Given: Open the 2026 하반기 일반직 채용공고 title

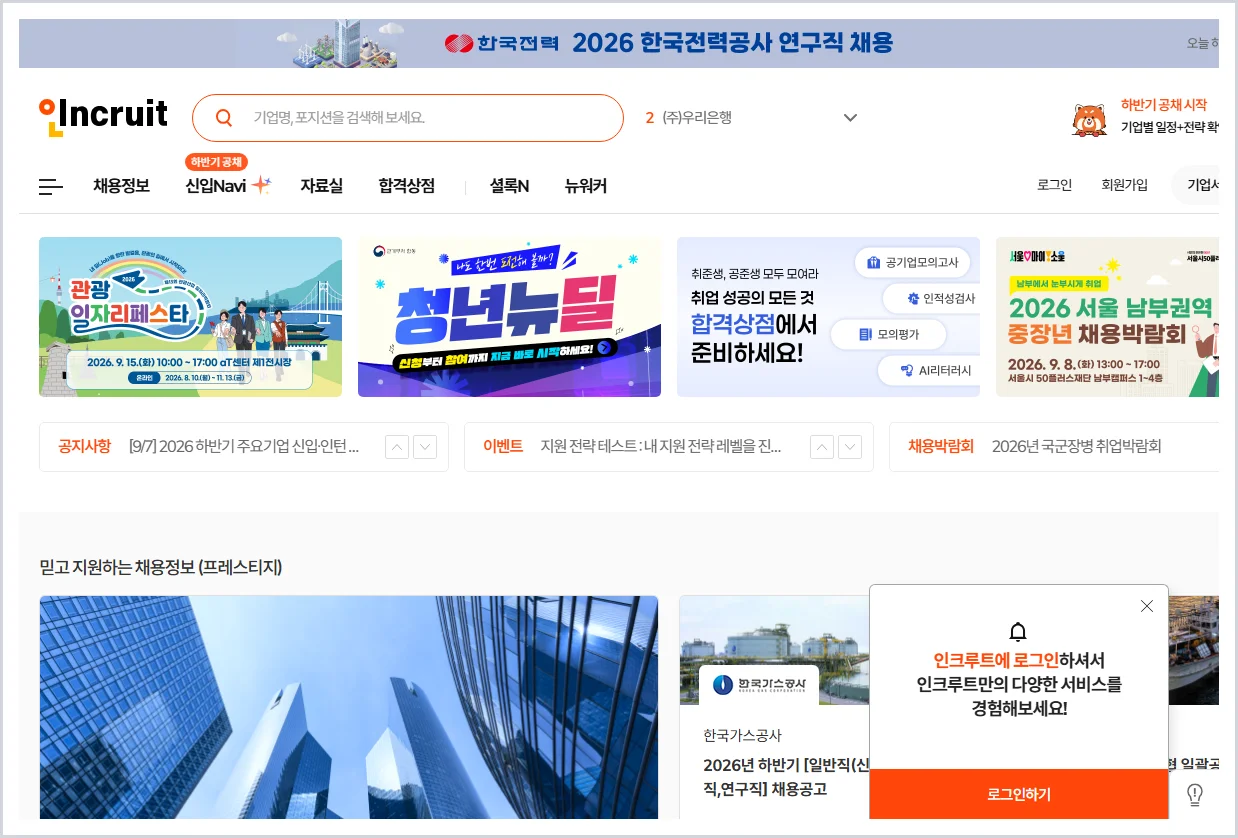Looking at the screenshot, I should click(x=786, y=777).
